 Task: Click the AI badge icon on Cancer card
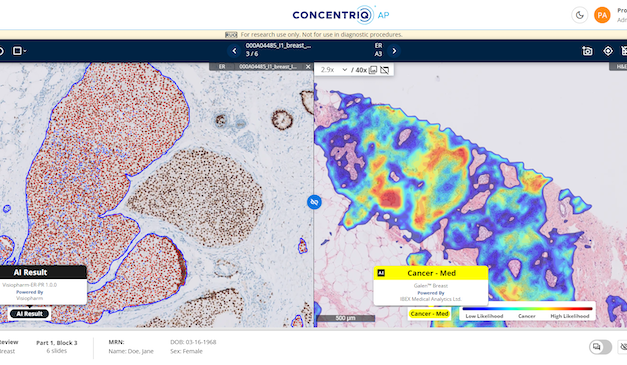(381, 273)
